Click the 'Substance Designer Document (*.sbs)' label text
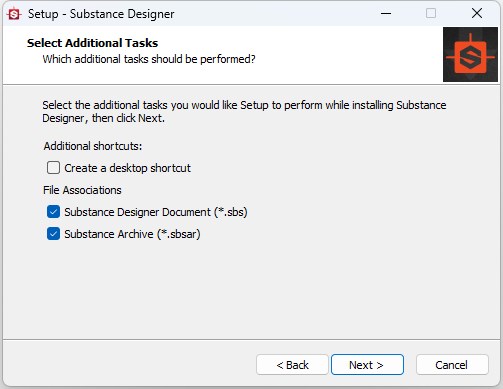 [156, 212]
